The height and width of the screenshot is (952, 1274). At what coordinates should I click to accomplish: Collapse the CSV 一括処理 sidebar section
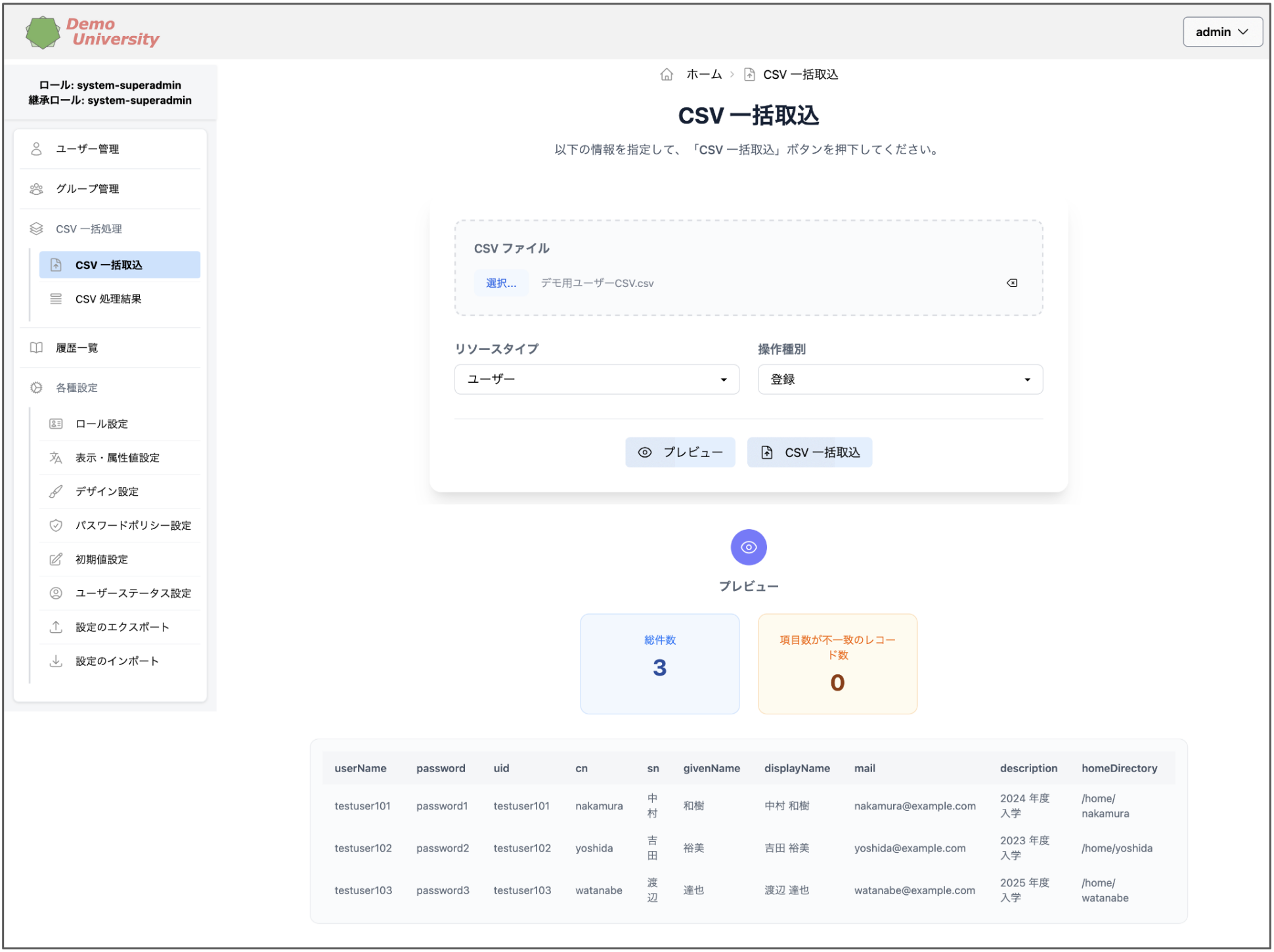[x=89, y=229]
